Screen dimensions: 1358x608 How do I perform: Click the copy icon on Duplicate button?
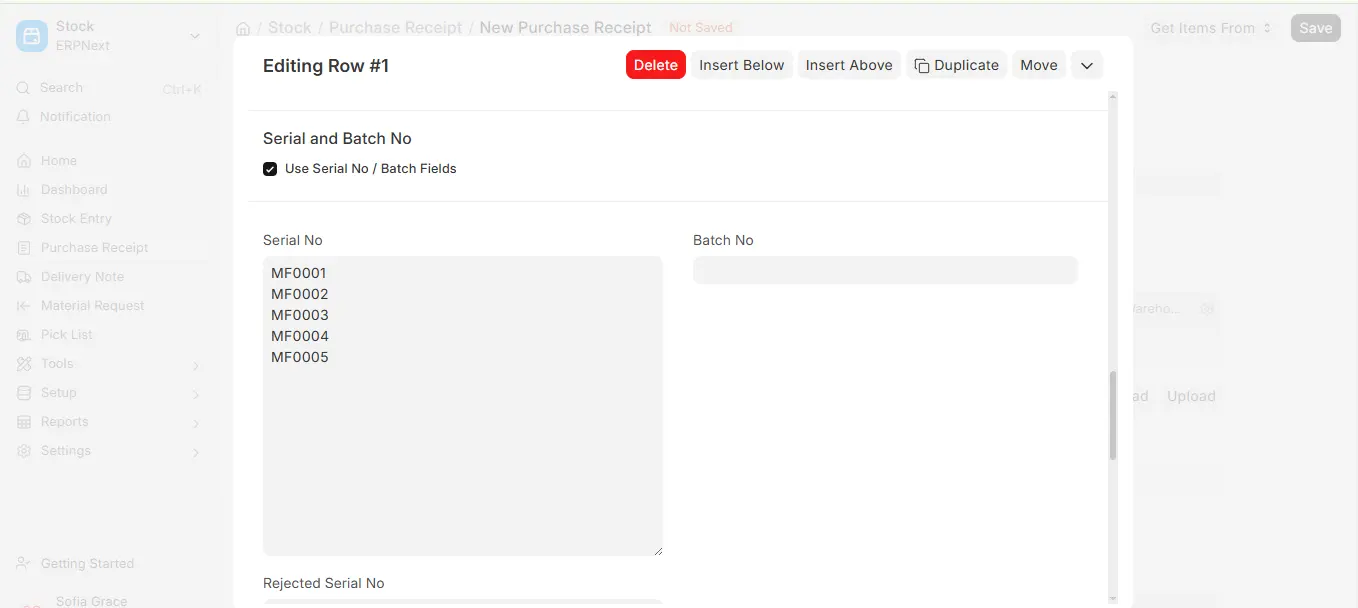922,66
